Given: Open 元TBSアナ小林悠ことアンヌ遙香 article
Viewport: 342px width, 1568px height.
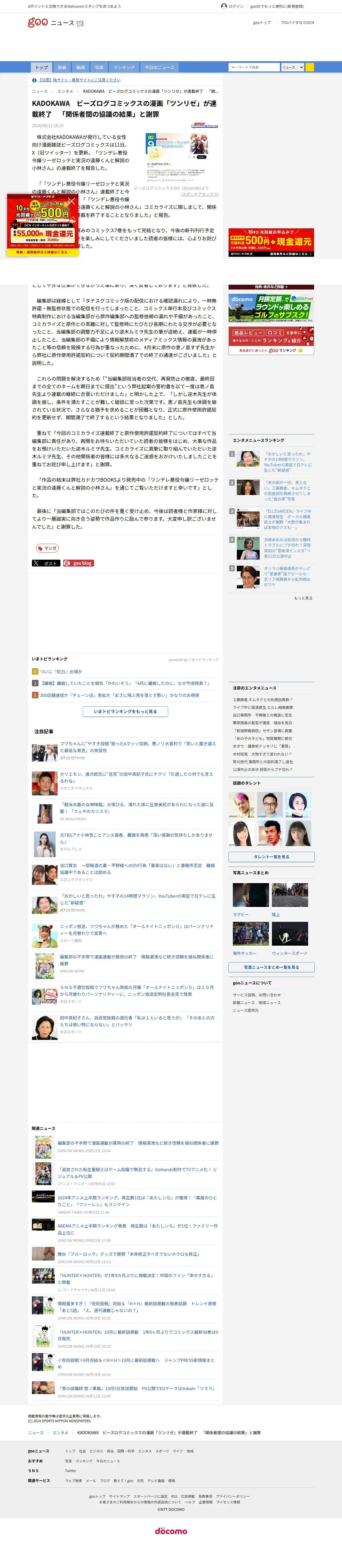Looking at the screenshot, I should click(x=137, y=838).
